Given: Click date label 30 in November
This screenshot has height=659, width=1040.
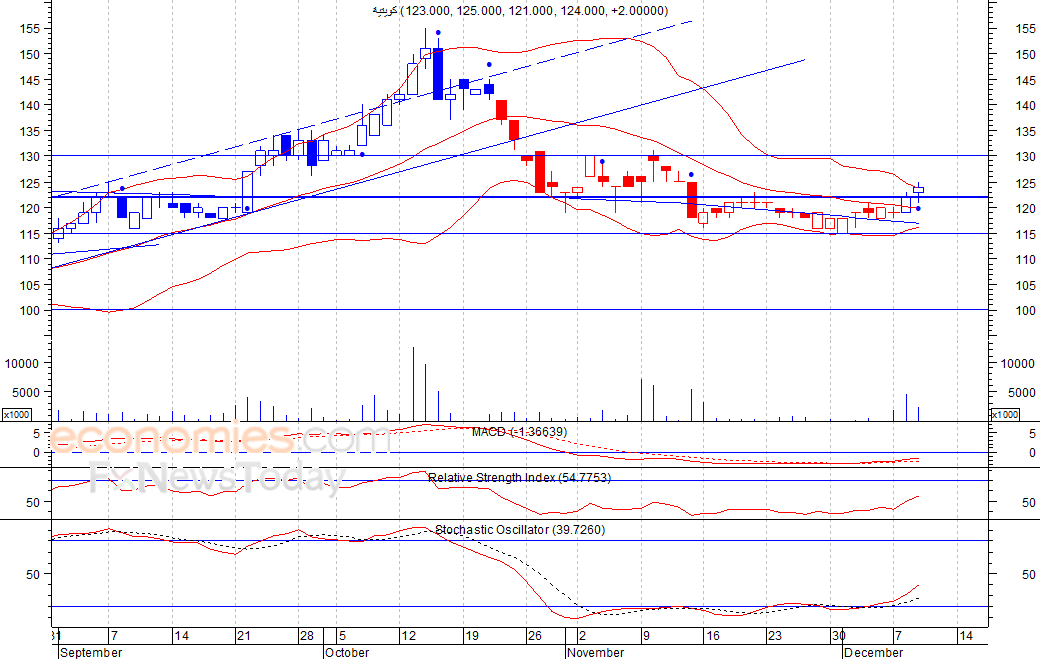Looking at the screenshot, I should 838,636.
